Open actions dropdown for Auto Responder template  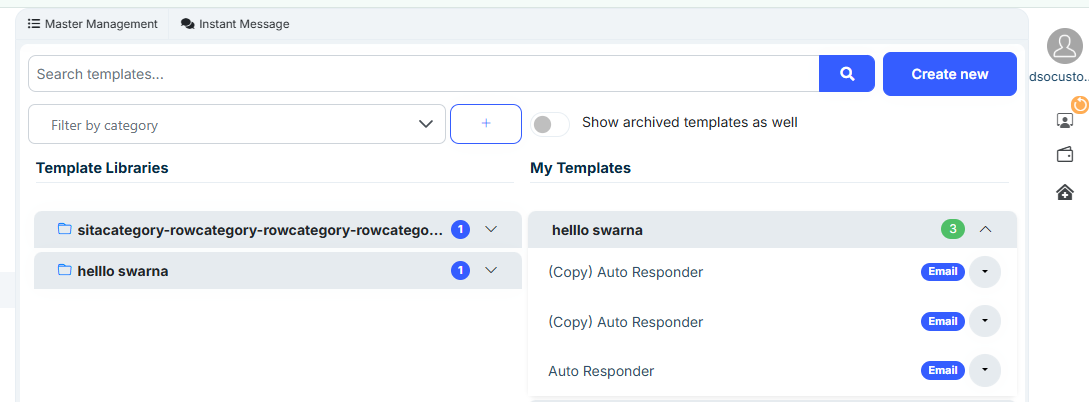[985, 370]
